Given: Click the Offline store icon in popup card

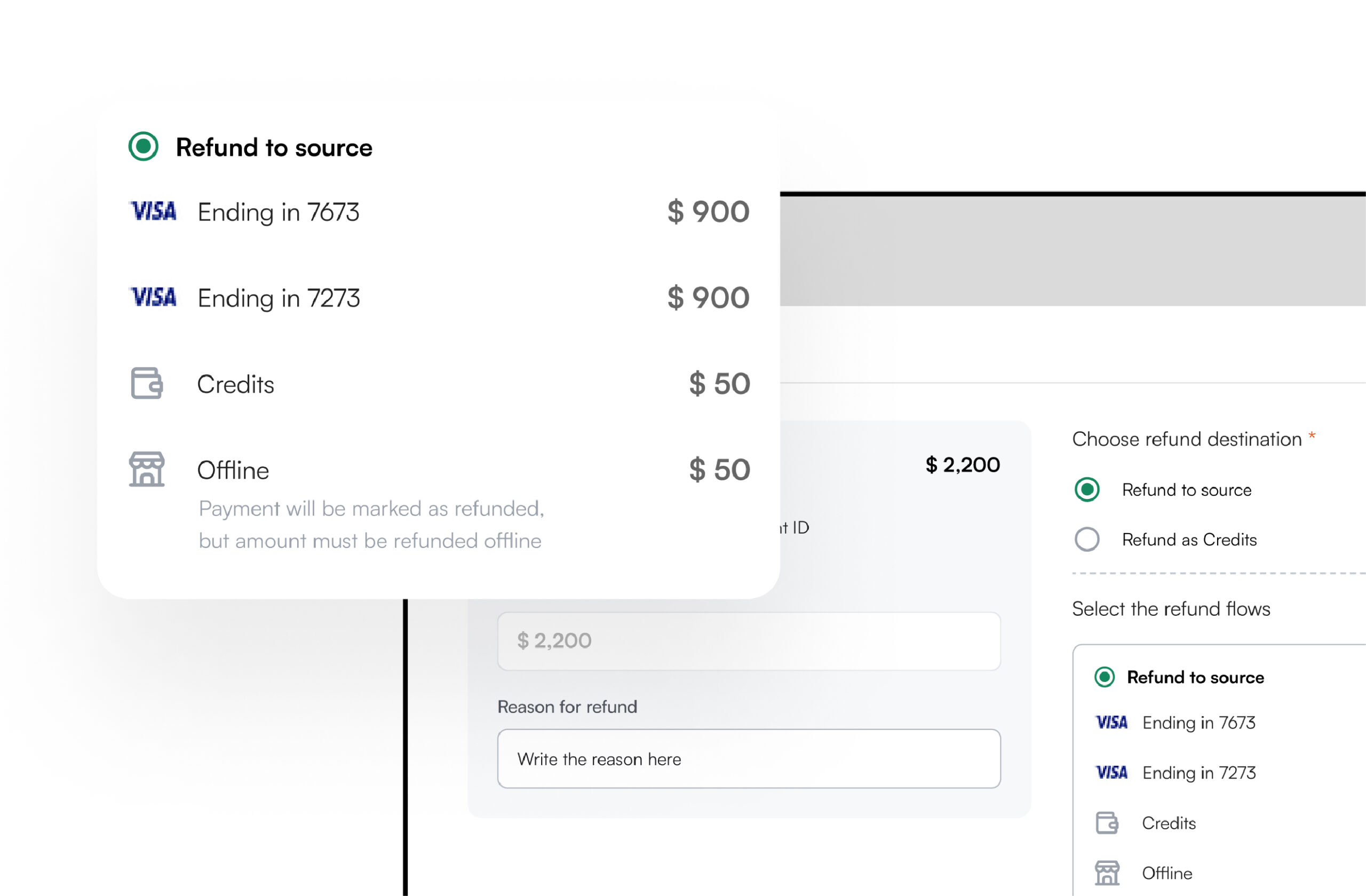Looking at the screenshot, I should pyautogui.click(x=147, y=469).
